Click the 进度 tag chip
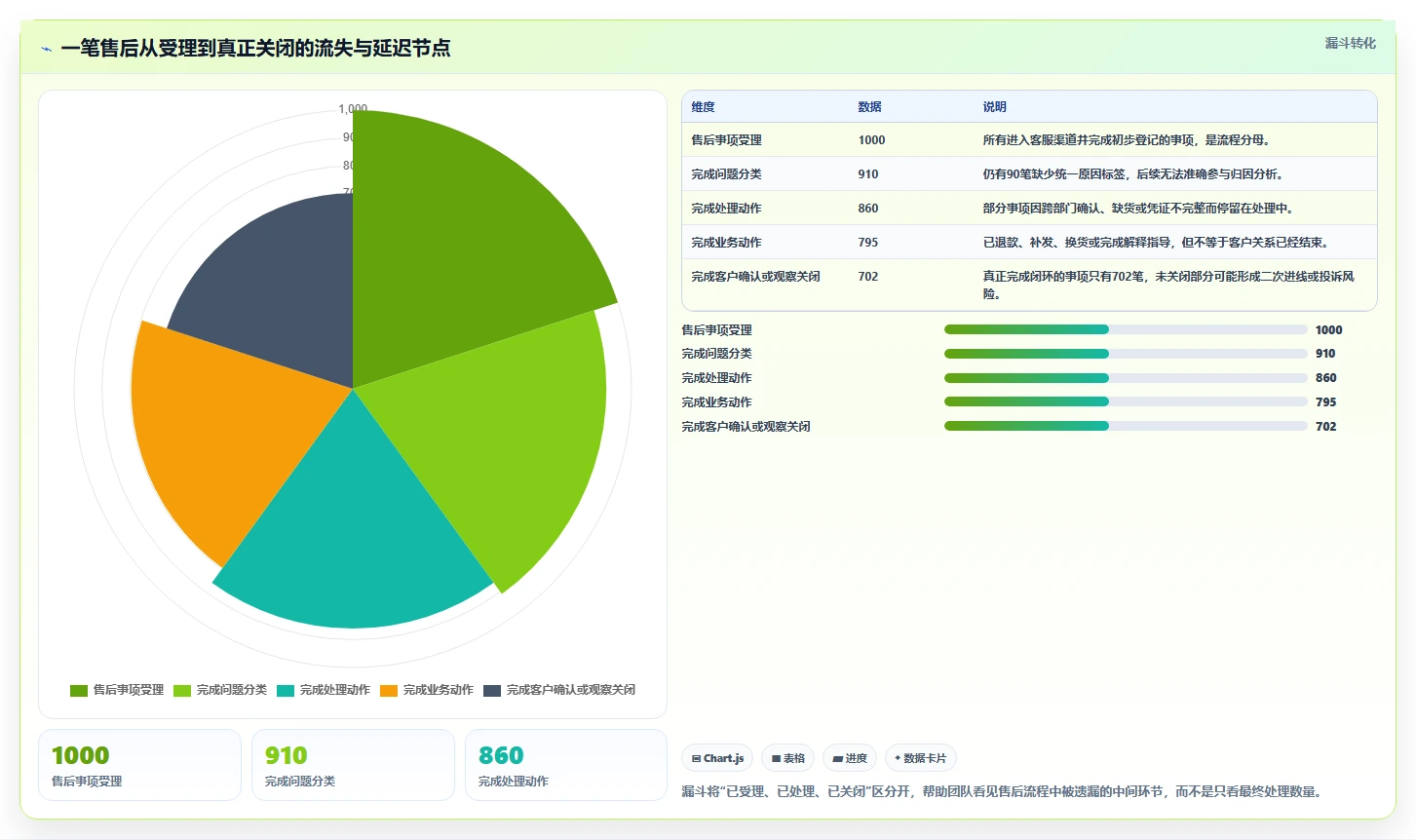This screenshot has width=1416, height=840. 850,758
